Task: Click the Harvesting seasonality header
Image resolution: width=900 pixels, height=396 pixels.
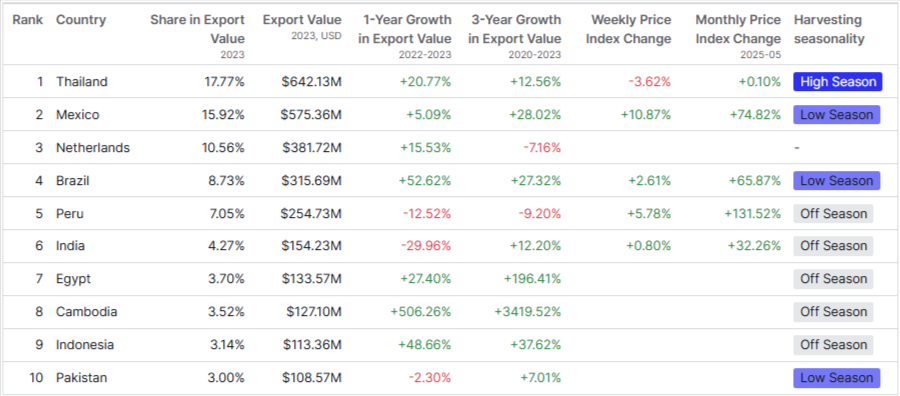Action: 829,29
